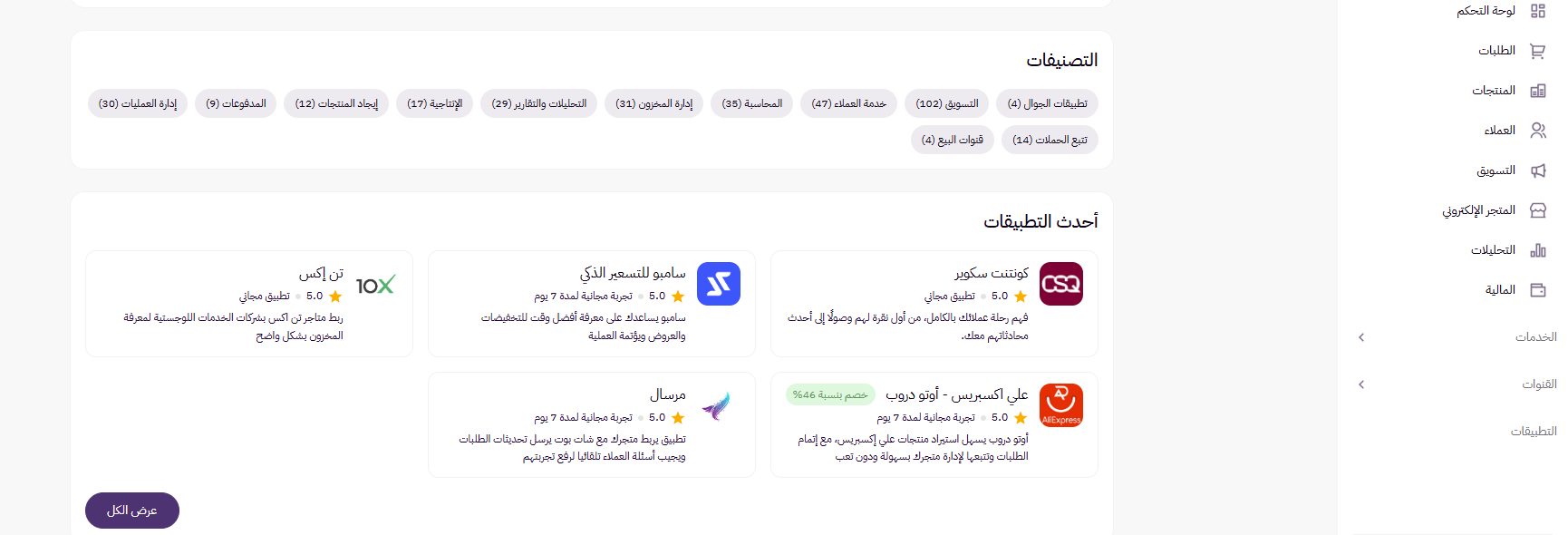Open the سامبو للتسعير الذكي app logo

point(719,284)
